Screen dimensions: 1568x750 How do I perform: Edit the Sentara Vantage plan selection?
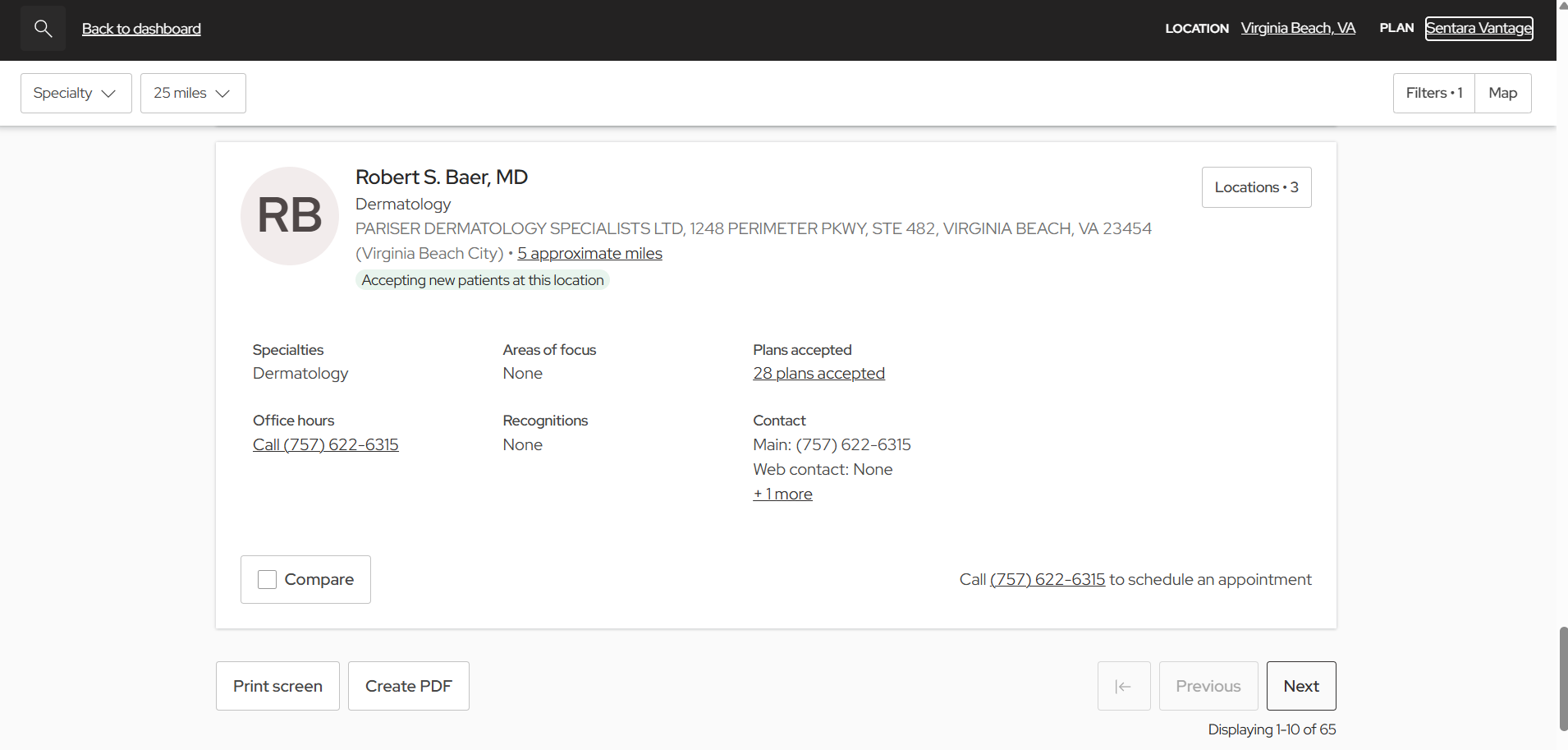pos(1479,28)
